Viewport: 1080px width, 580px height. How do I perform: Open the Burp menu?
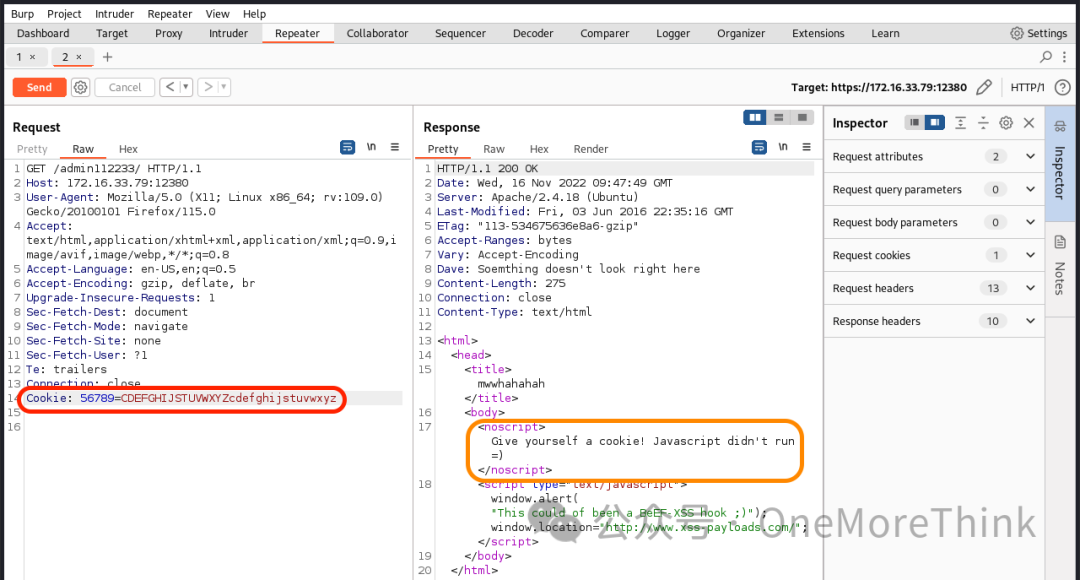click(x=22, y=14)
